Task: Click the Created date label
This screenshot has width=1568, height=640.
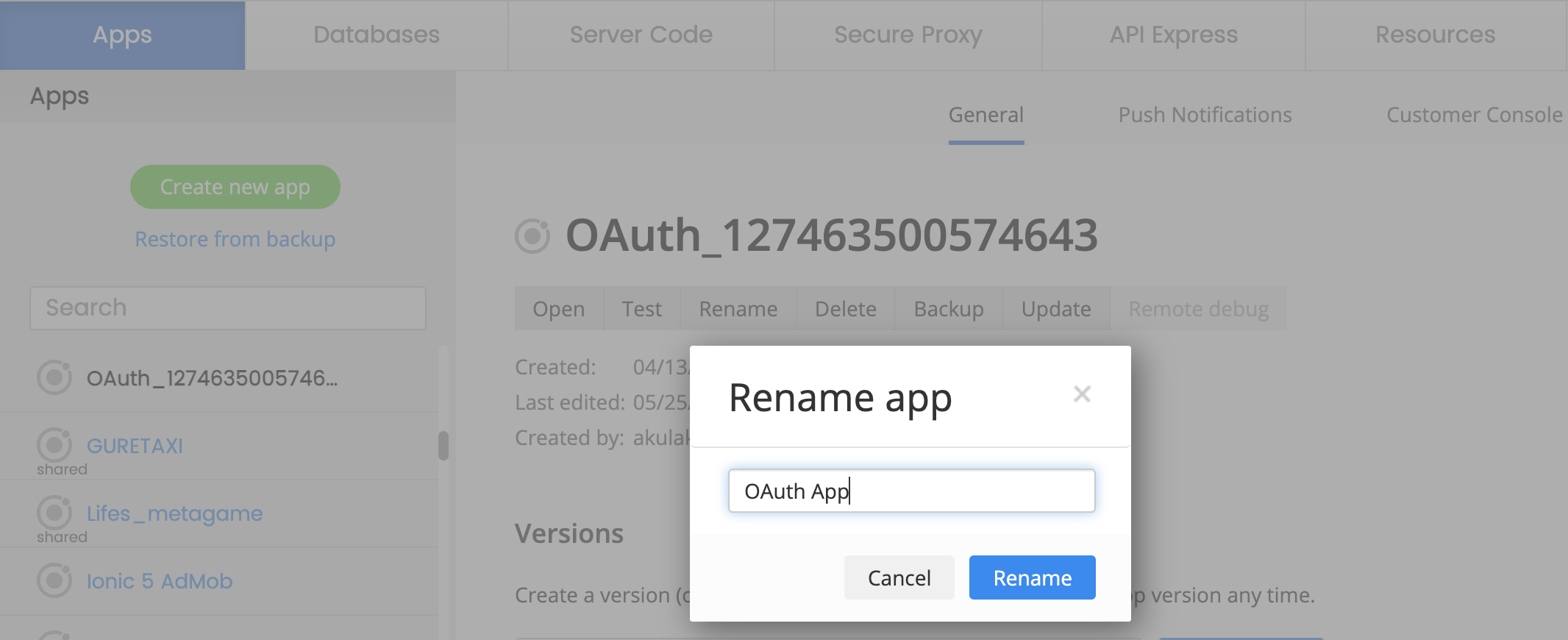Action: pyautogui.click(x=556, y=367)
